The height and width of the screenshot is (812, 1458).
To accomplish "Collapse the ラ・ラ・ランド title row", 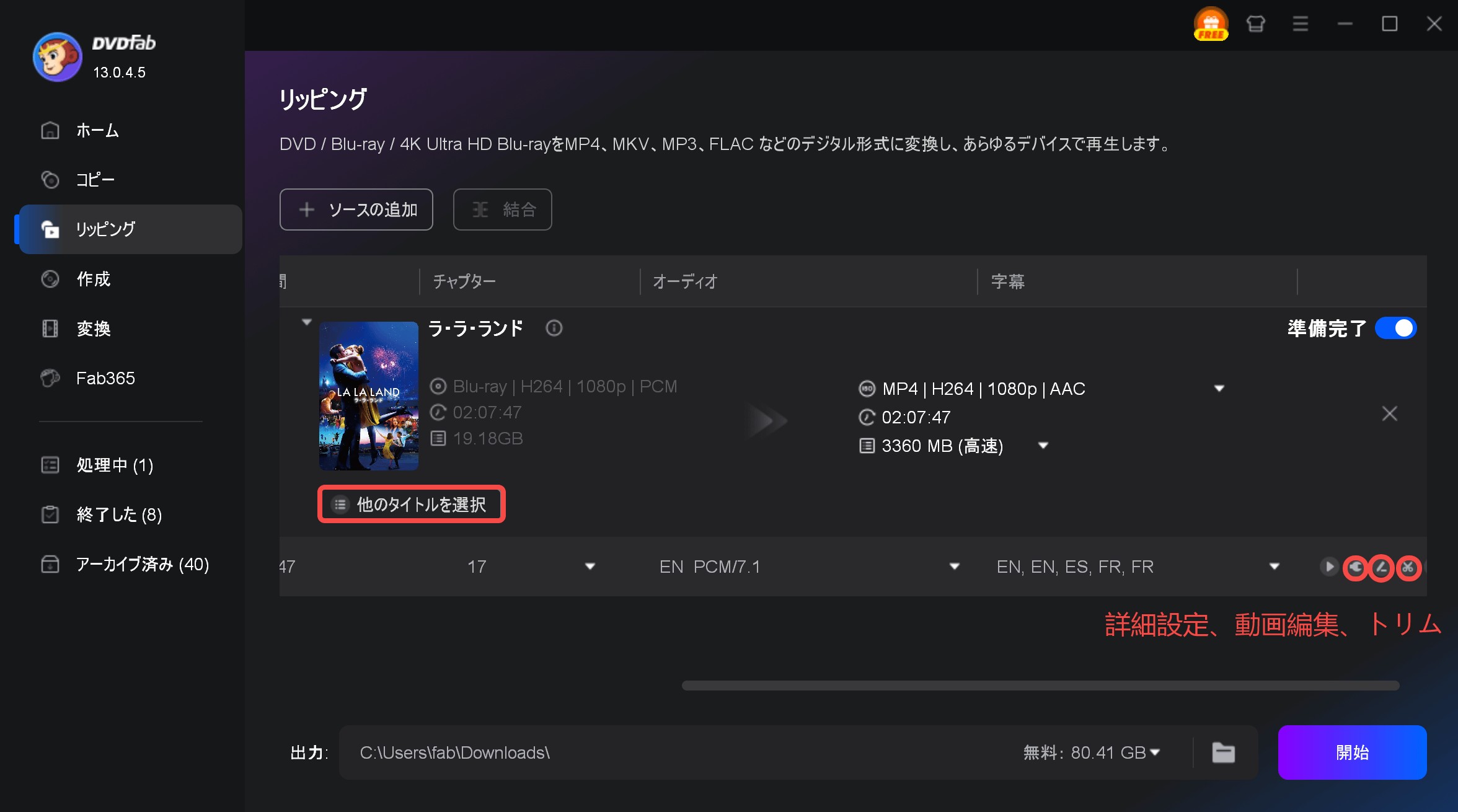I will pos(306,322).
